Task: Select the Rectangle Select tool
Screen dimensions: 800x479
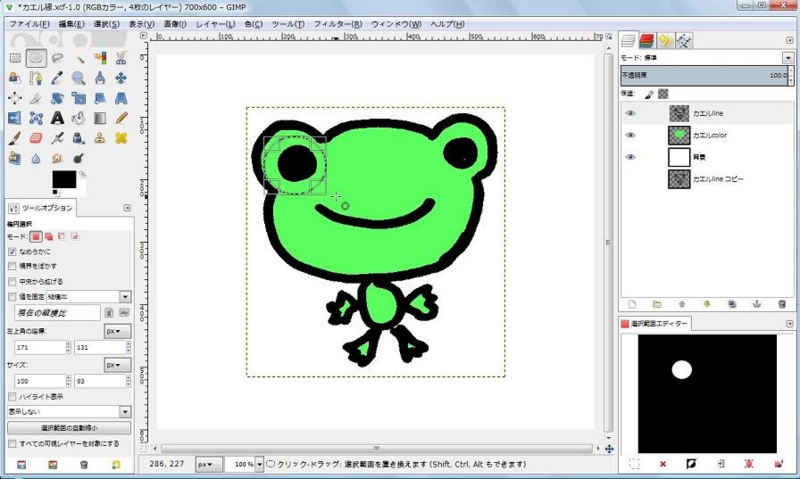Action: [15, 58]
